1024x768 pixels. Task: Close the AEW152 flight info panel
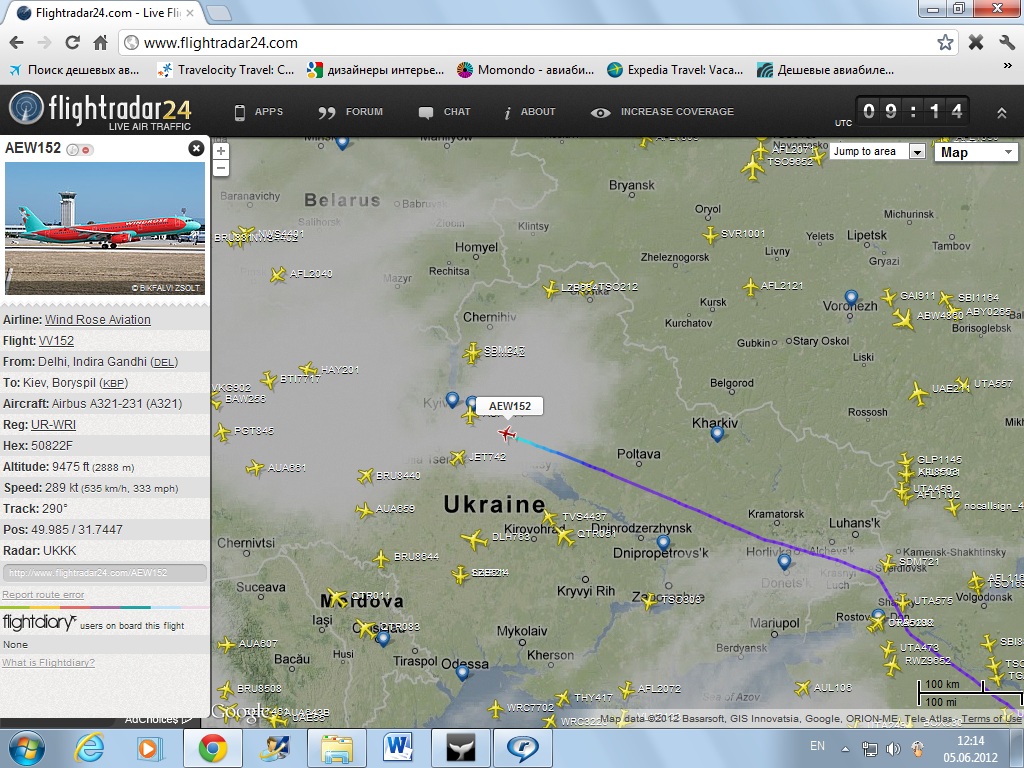click(x=196, y=148)
